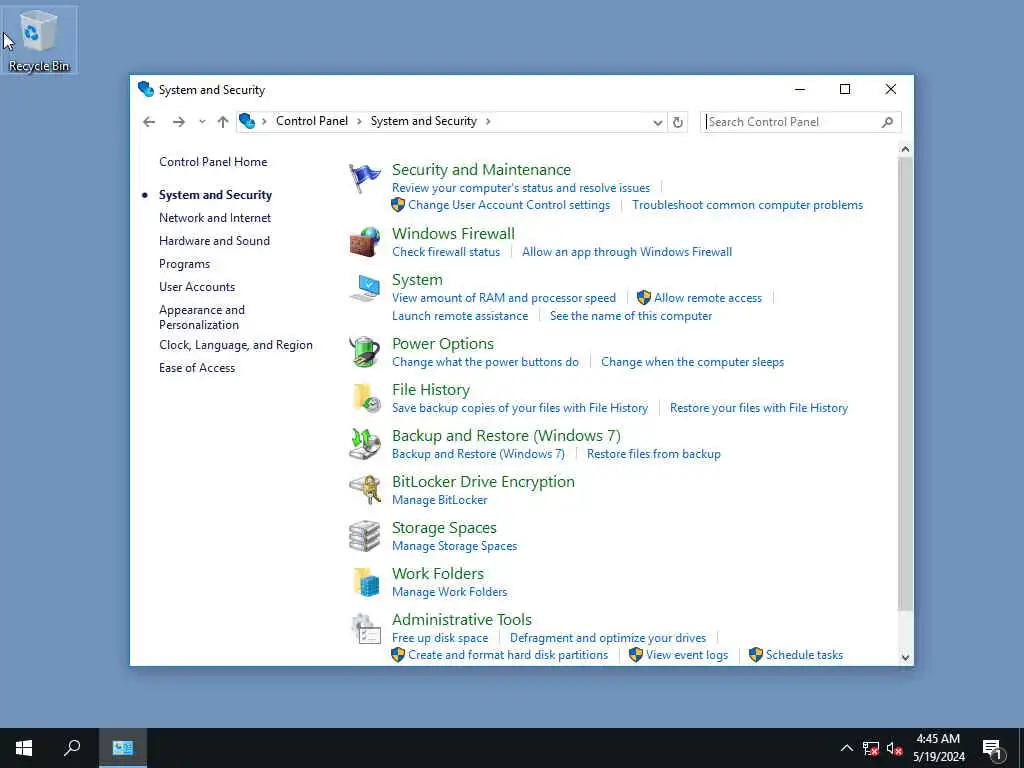Select Programs category in sidebar

[x=184, y=264]
